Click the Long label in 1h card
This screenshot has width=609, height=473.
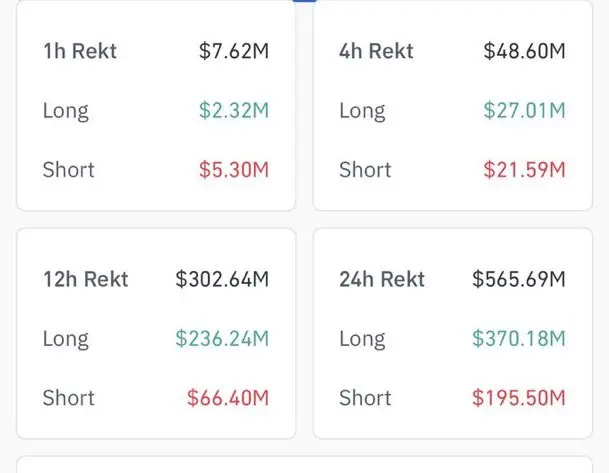pos(66,110)
